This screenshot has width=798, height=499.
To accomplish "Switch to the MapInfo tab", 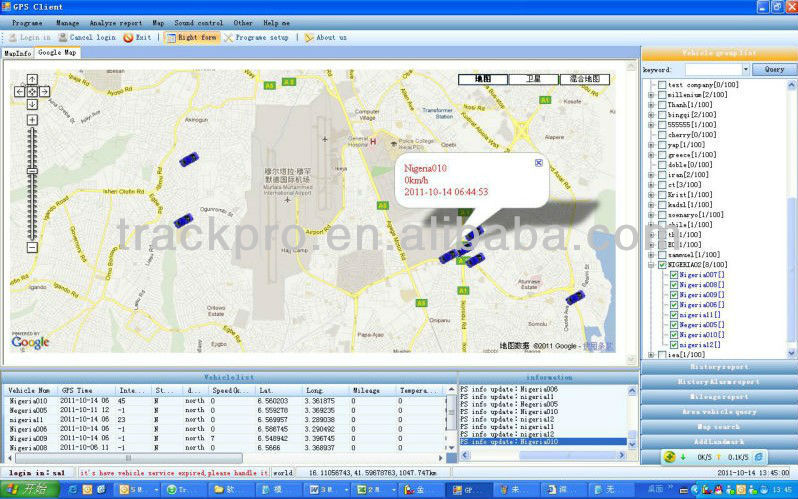I will point(17,52).
